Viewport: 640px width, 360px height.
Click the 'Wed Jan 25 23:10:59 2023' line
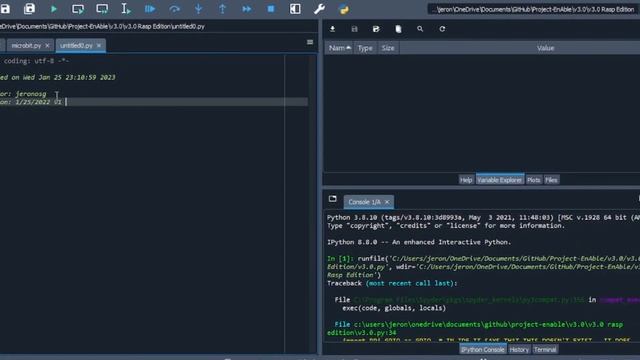click(58, 77)
